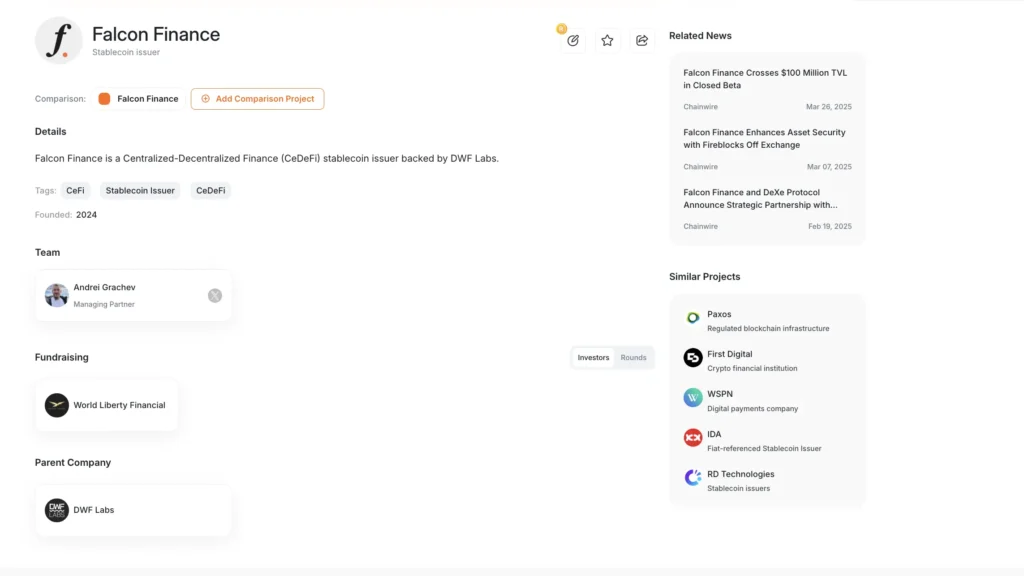Open First Digital similar project name

pos(729,354)
